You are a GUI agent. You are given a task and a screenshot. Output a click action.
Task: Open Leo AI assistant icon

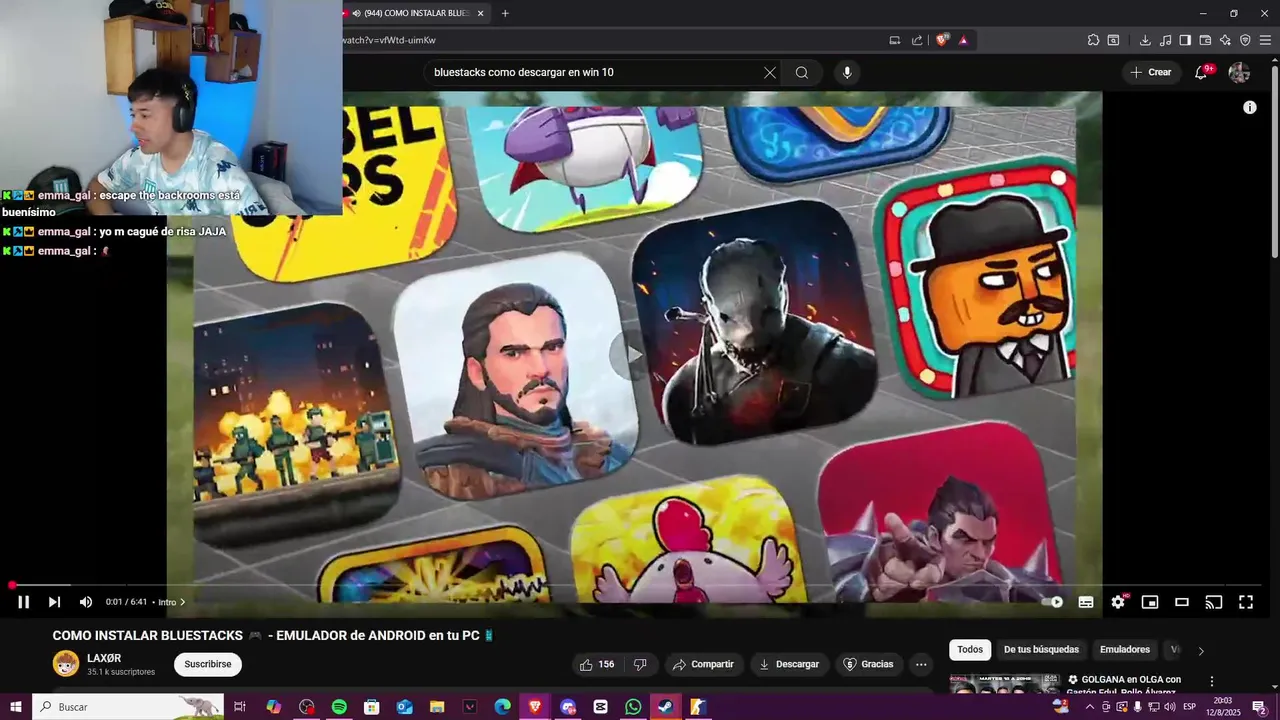coord(1225,40)
